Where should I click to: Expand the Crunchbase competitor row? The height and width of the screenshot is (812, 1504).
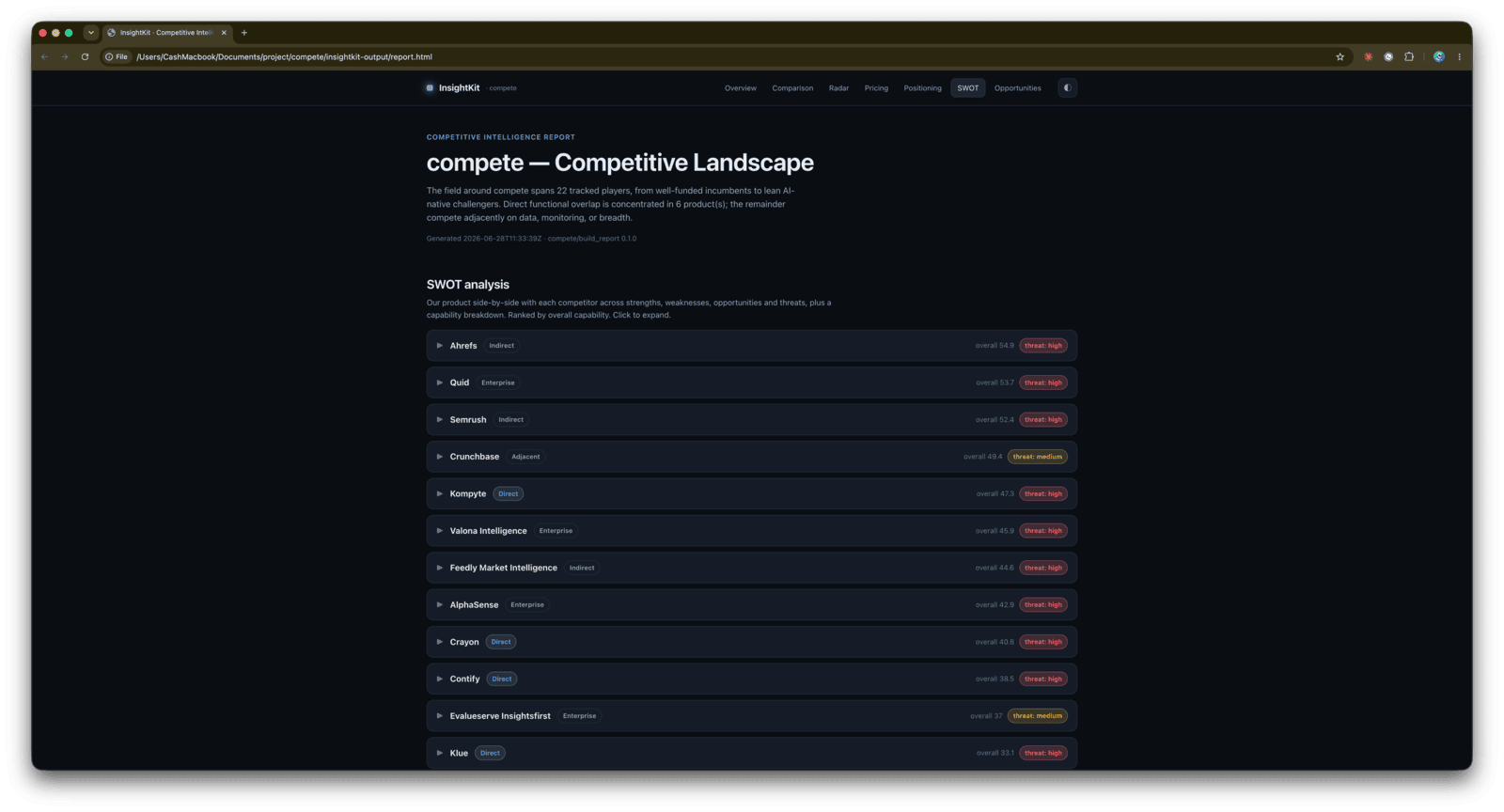751,457
